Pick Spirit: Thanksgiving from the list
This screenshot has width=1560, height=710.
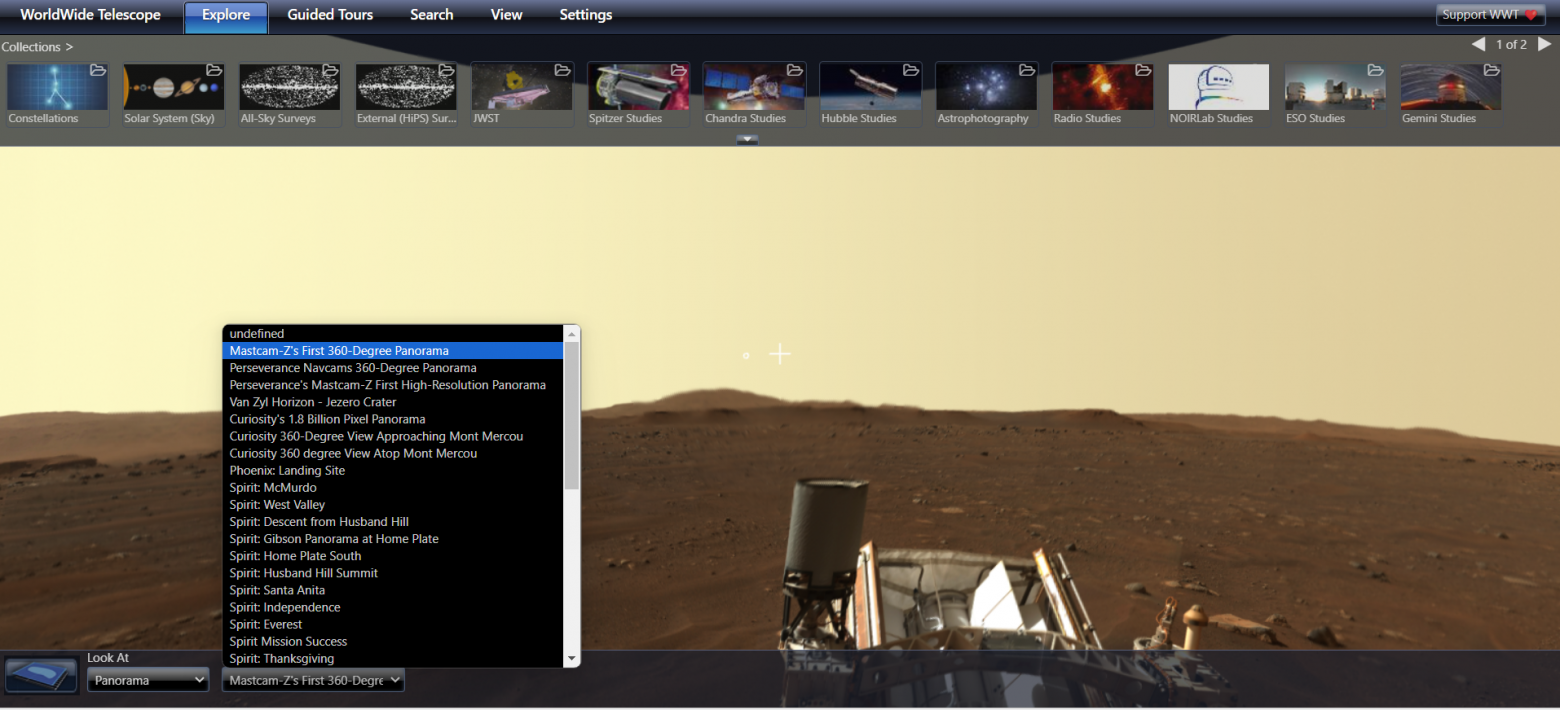click(393, 659)
